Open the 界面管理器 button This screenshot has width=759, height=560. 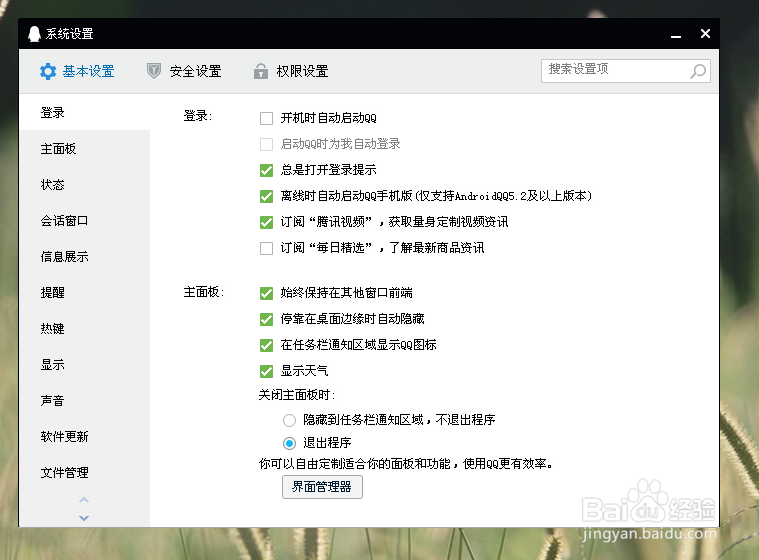click(322, 487)
